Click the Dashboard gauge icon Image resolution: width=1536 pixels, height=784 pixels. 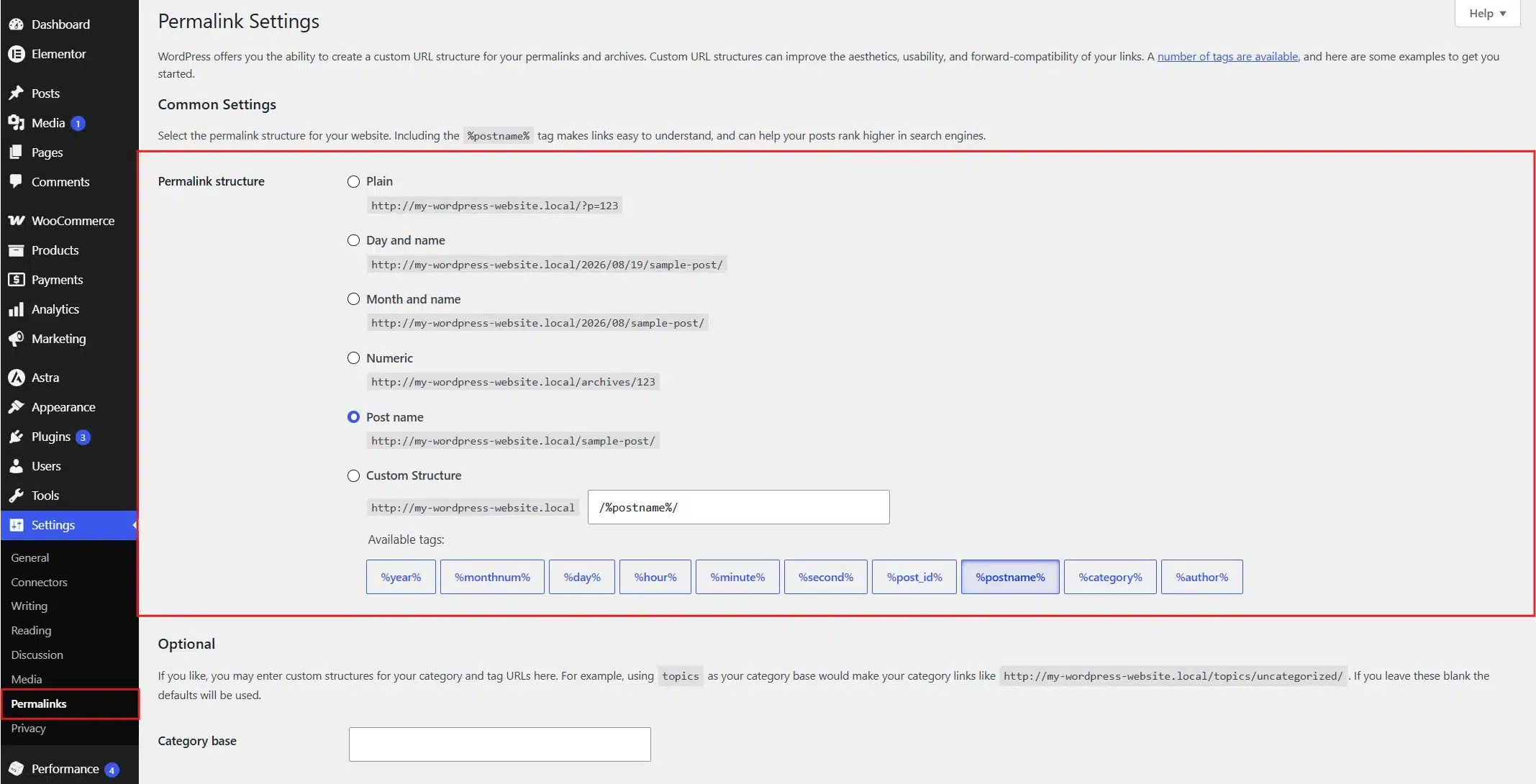click(16, 24)
